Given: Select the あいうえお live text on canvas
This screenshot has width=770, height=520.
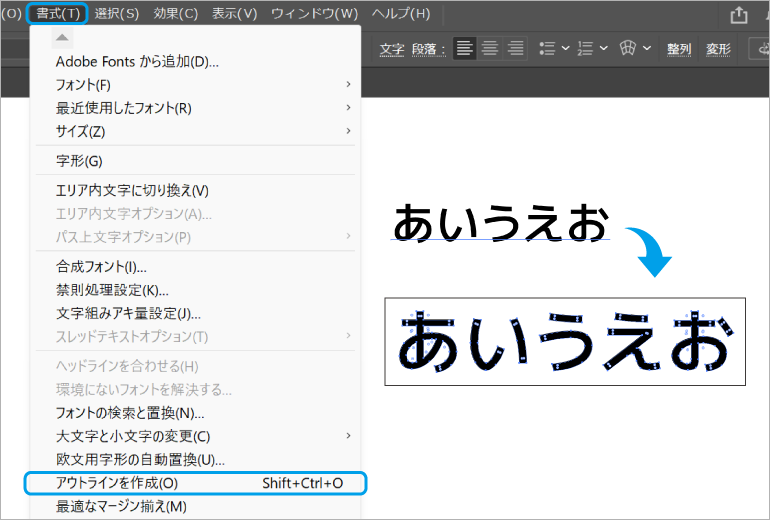Looking at the screenshot, I should coord(501,223).
